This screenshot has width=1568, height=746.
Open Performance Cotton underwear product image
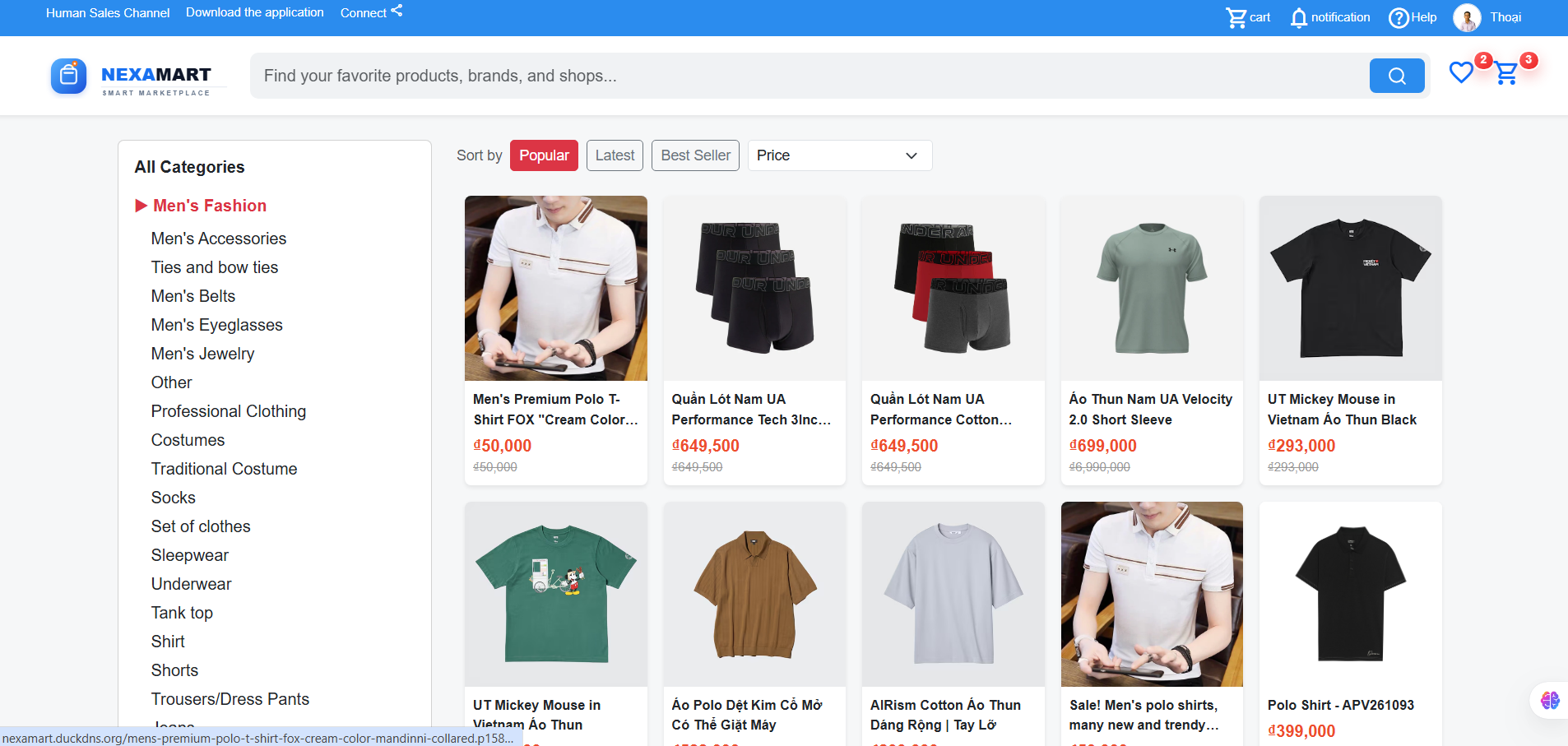coord(953,288)
